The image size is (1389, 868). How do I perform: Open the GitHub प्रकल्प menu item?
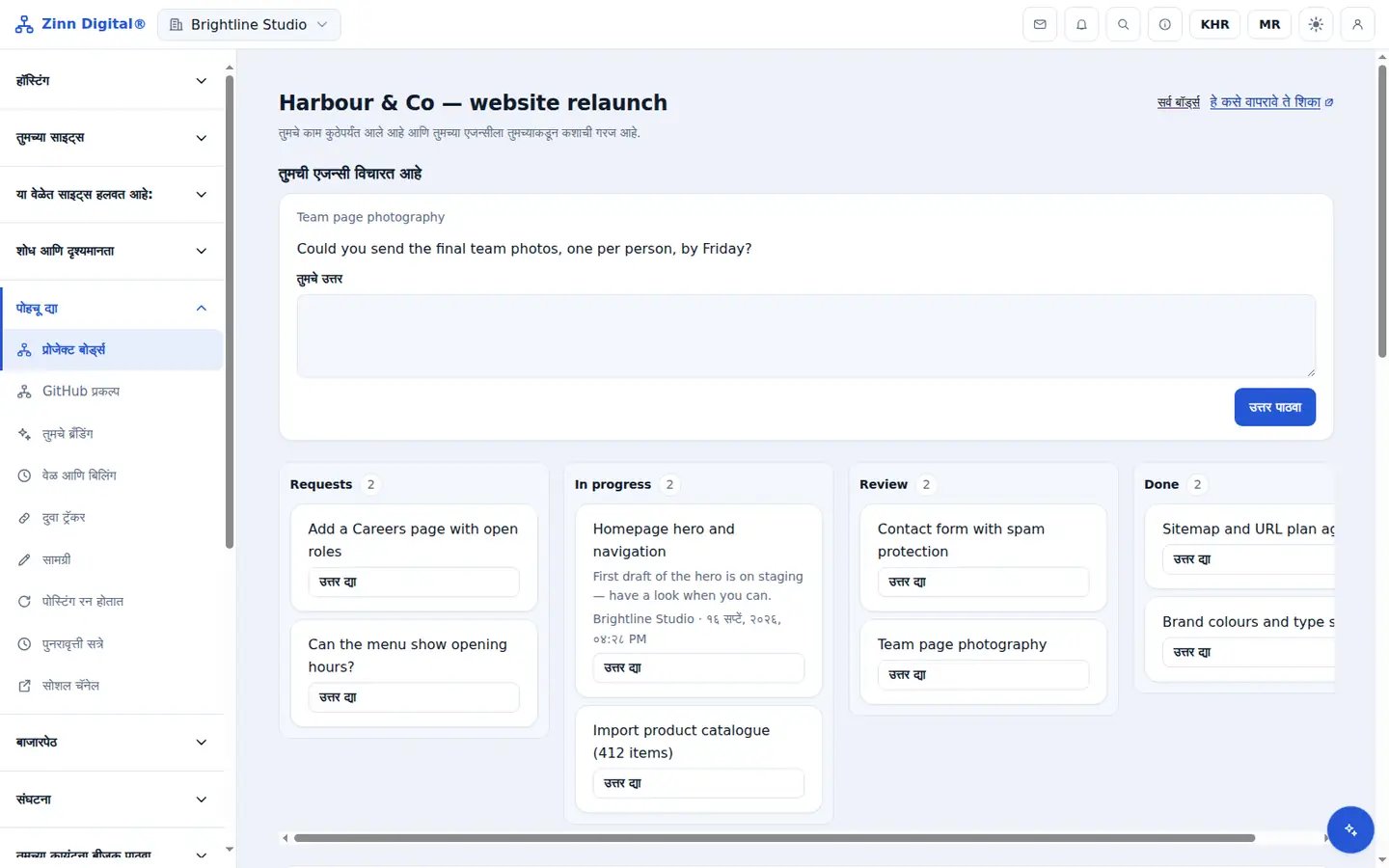coord(112,392)
